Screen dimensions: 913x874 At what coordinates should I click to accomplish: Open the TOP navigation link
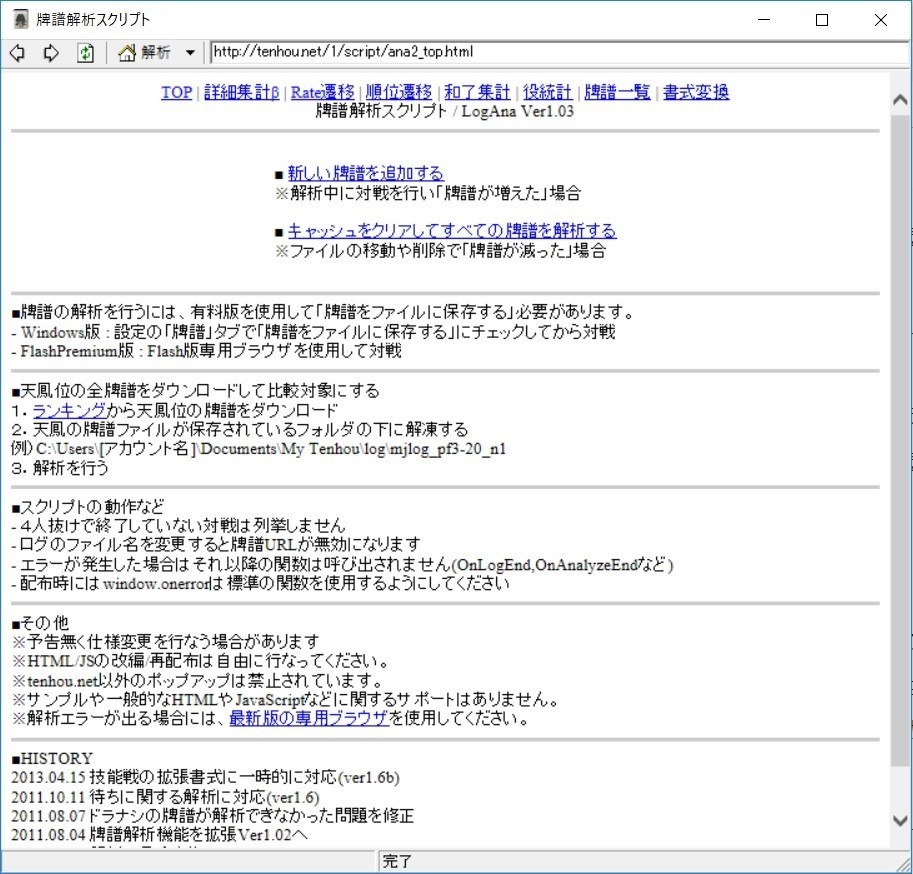tap(176, 92)
